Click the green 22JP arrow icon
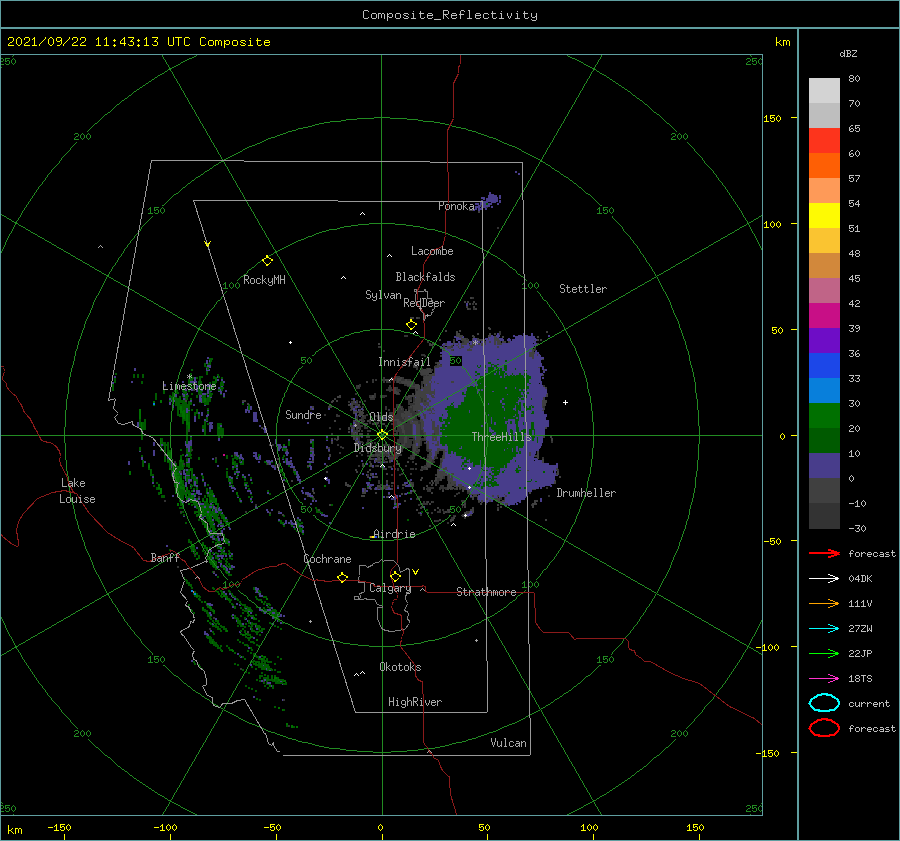The width and height of the screenshot is (900, 841). 824,653
